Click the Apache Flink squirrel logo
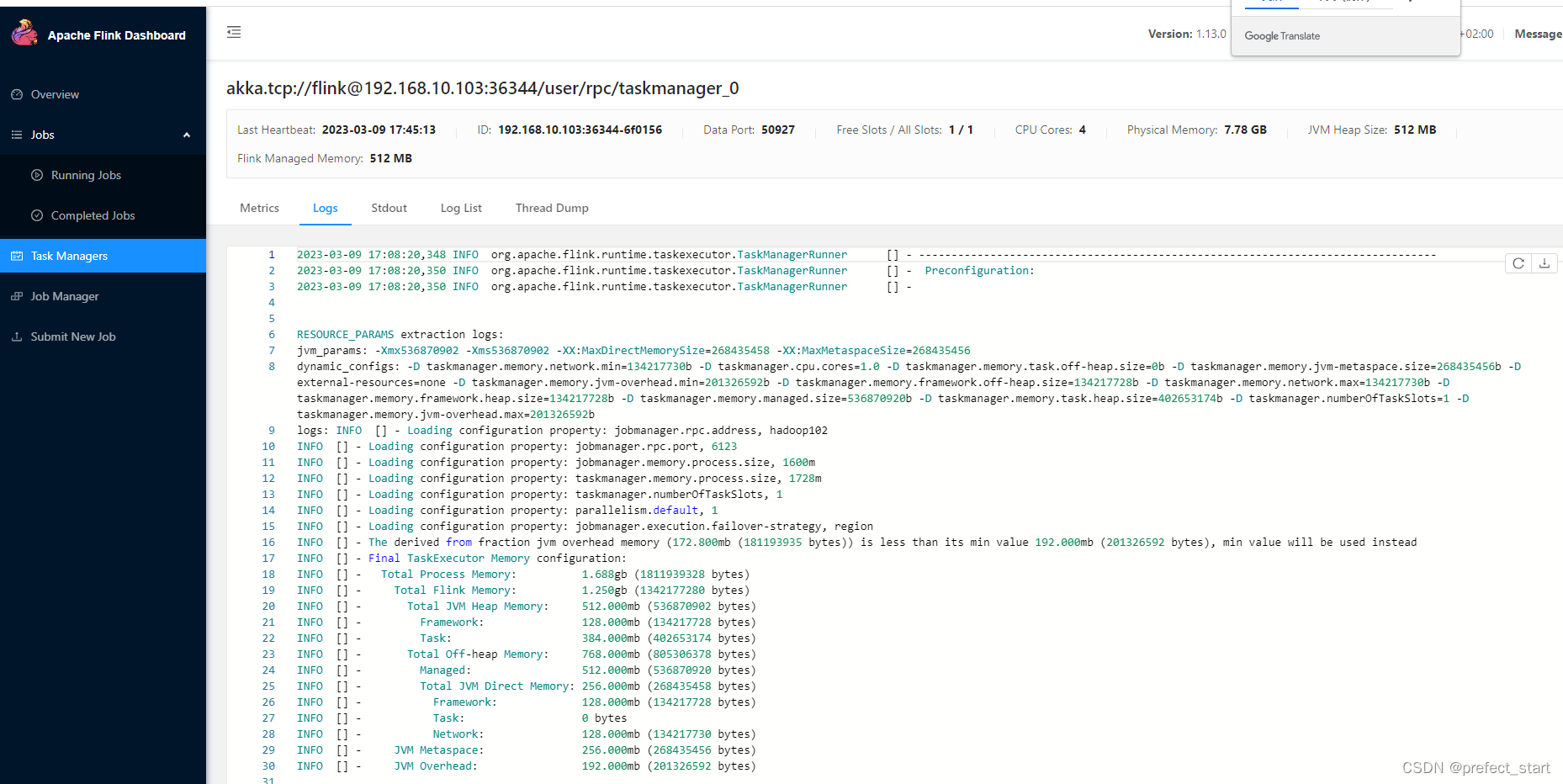This screenshot has width=1563, height=784. click(24, 34)
